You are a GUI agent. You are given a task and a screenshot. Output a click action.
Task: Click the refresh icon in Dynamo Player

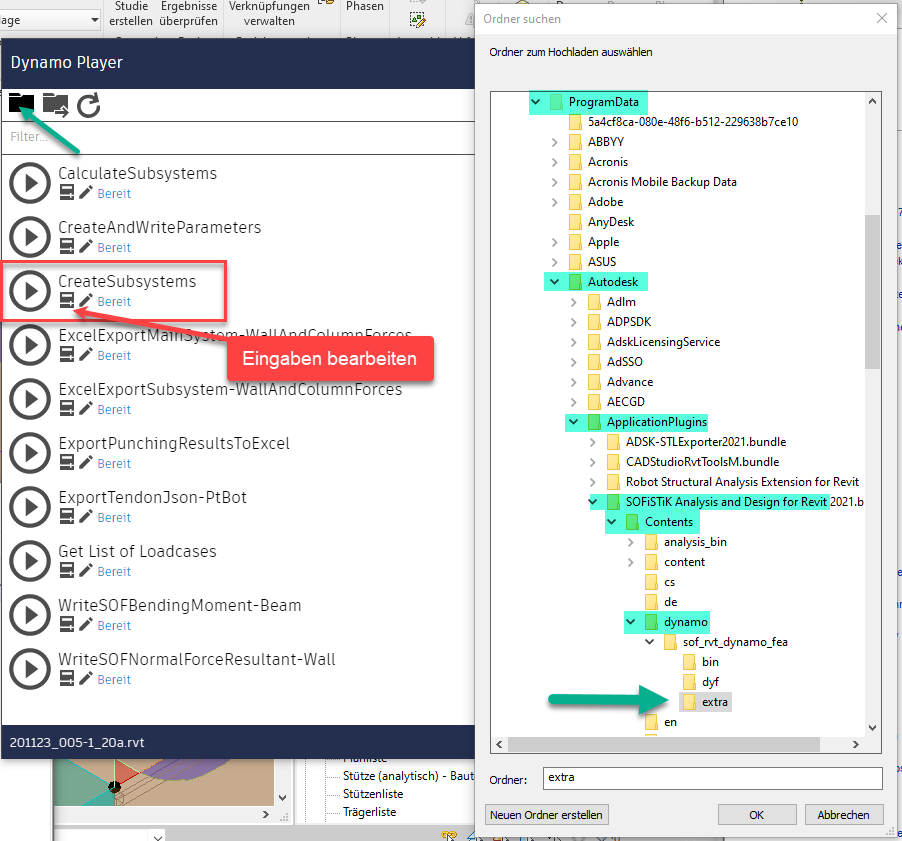tap(89, 104)
